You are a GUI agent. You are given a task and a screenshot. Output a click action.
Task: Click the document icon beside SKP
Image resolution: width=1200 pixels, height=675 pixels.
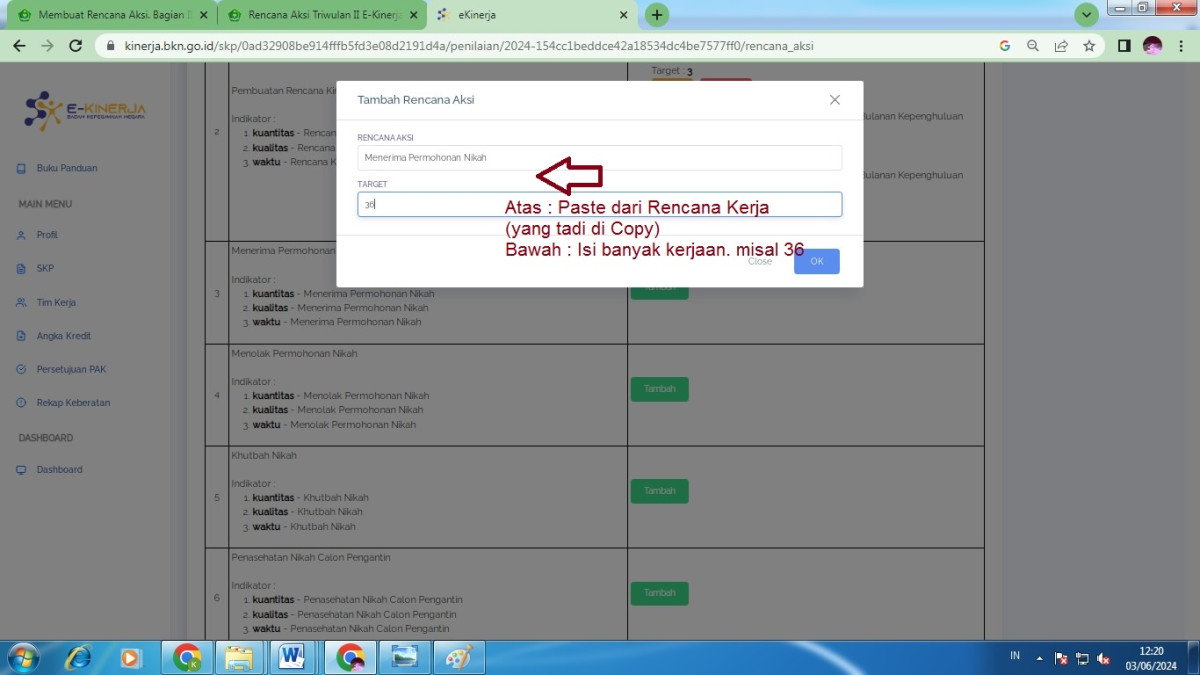(x=22, y=269)
